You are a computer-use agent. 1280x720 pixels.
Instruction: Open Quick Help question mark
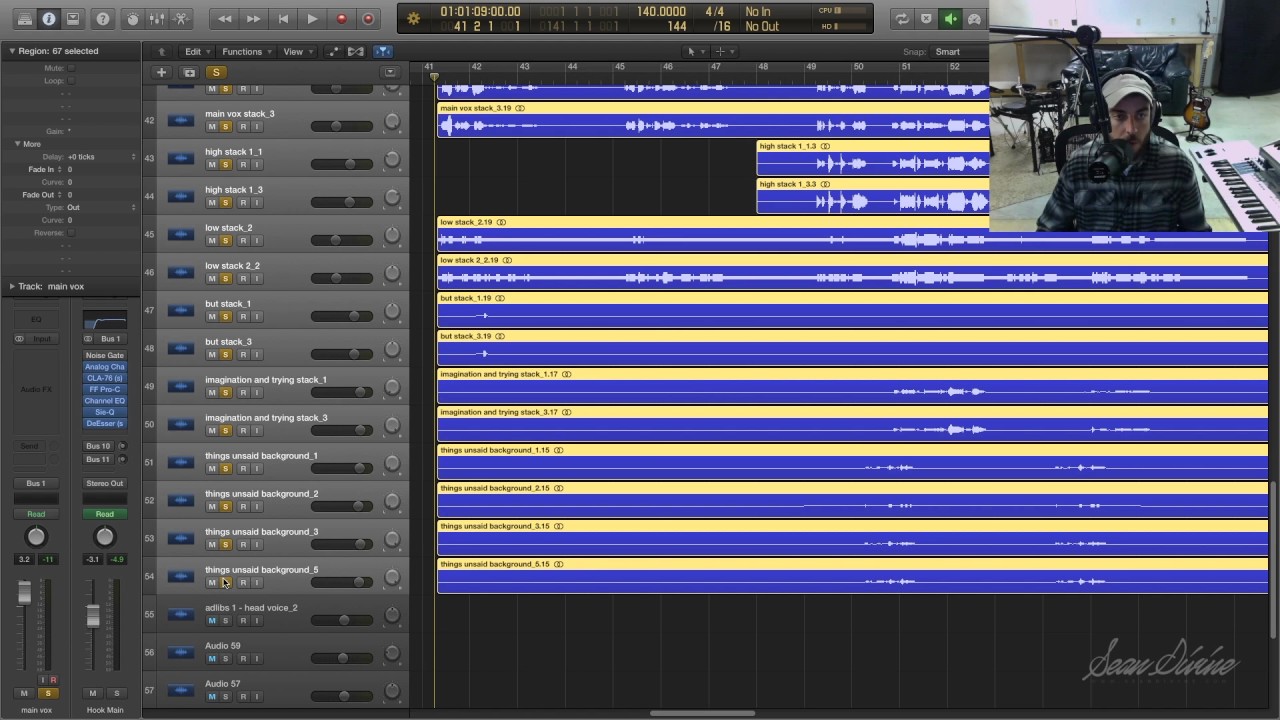103,19
